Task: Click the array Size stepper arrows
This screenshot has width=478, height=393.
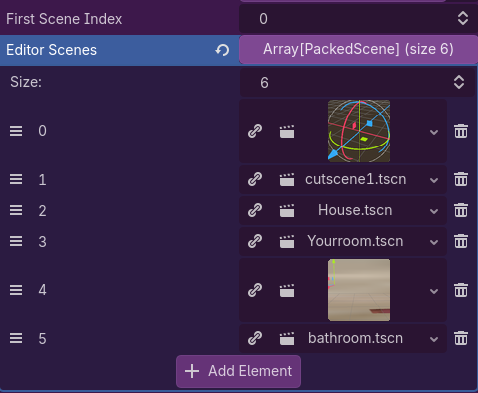Action: click(459, 82)
